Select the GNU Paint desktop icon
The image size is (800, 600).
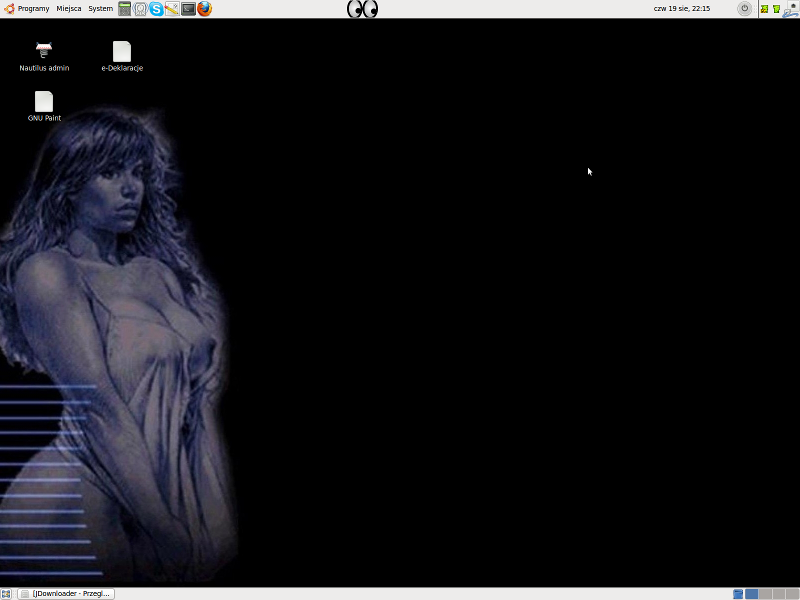point(44,107)
